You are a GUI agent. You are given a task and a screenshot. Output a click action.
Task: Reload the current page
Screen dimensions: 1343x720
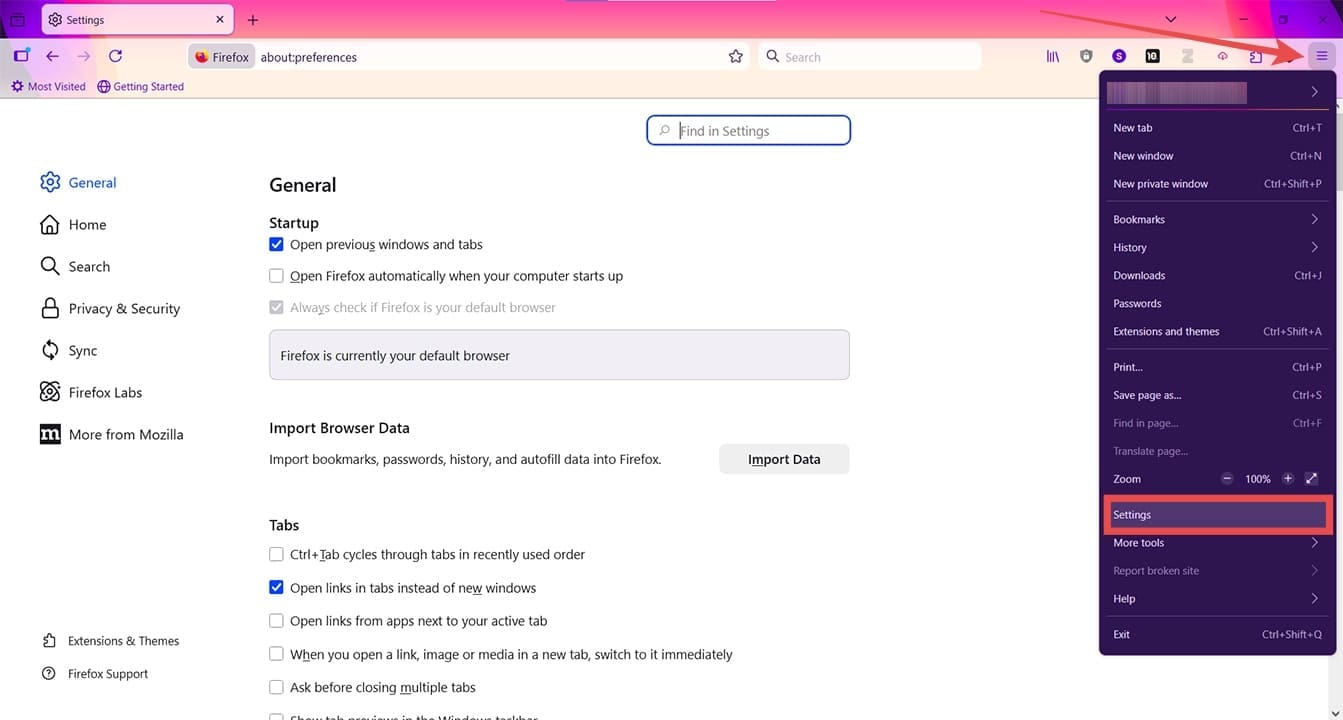[x=115, y=57]
